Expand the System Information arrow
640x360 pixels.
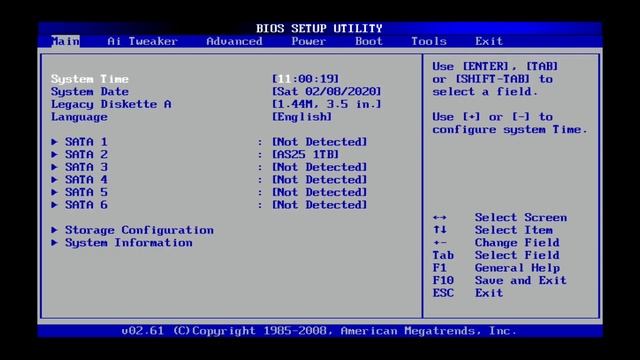click(54, 243)
